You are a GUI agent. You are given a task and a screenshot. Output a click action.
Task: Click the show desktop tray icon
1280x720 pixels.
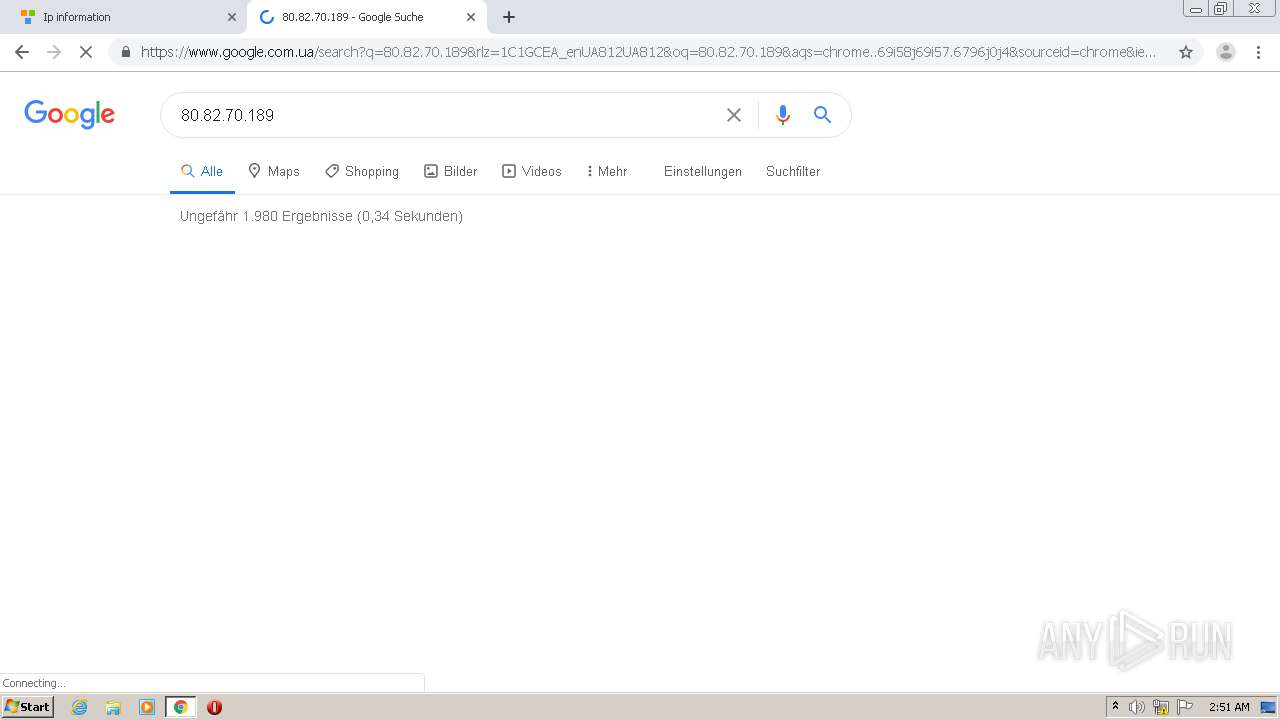pos(1268,707)
